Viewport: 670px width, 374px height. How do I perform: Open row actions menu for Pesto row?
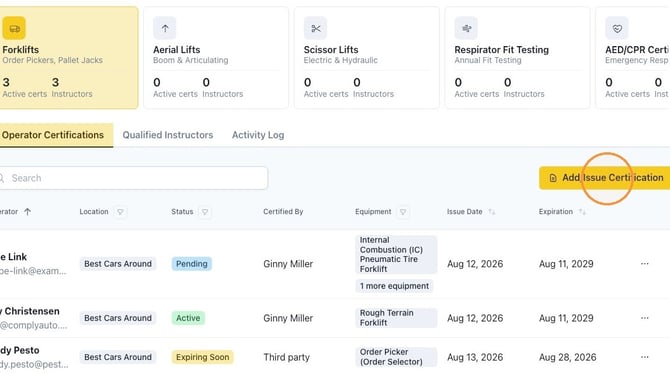[x=645, y=357]
